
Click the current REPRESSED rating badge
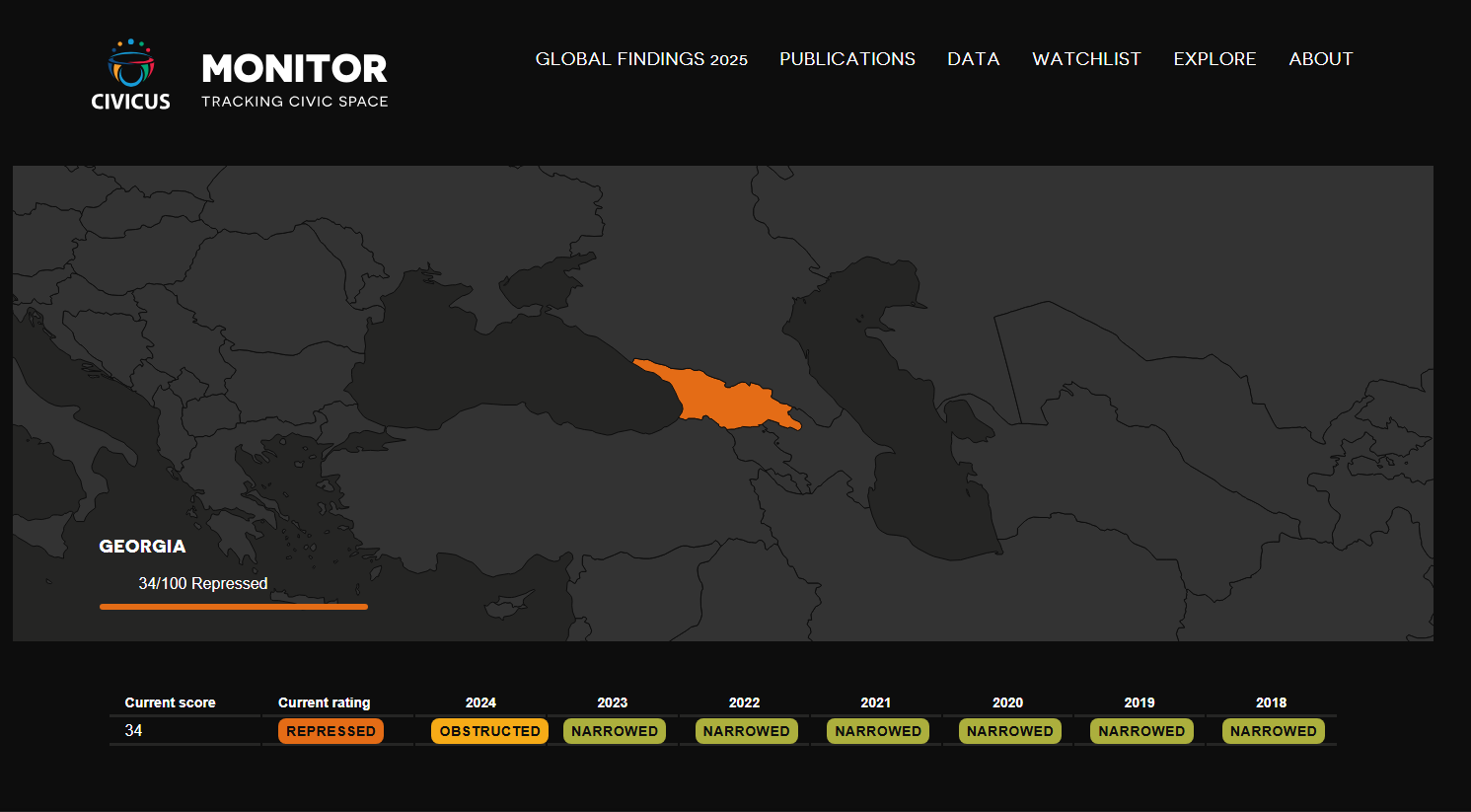[331, 731]
